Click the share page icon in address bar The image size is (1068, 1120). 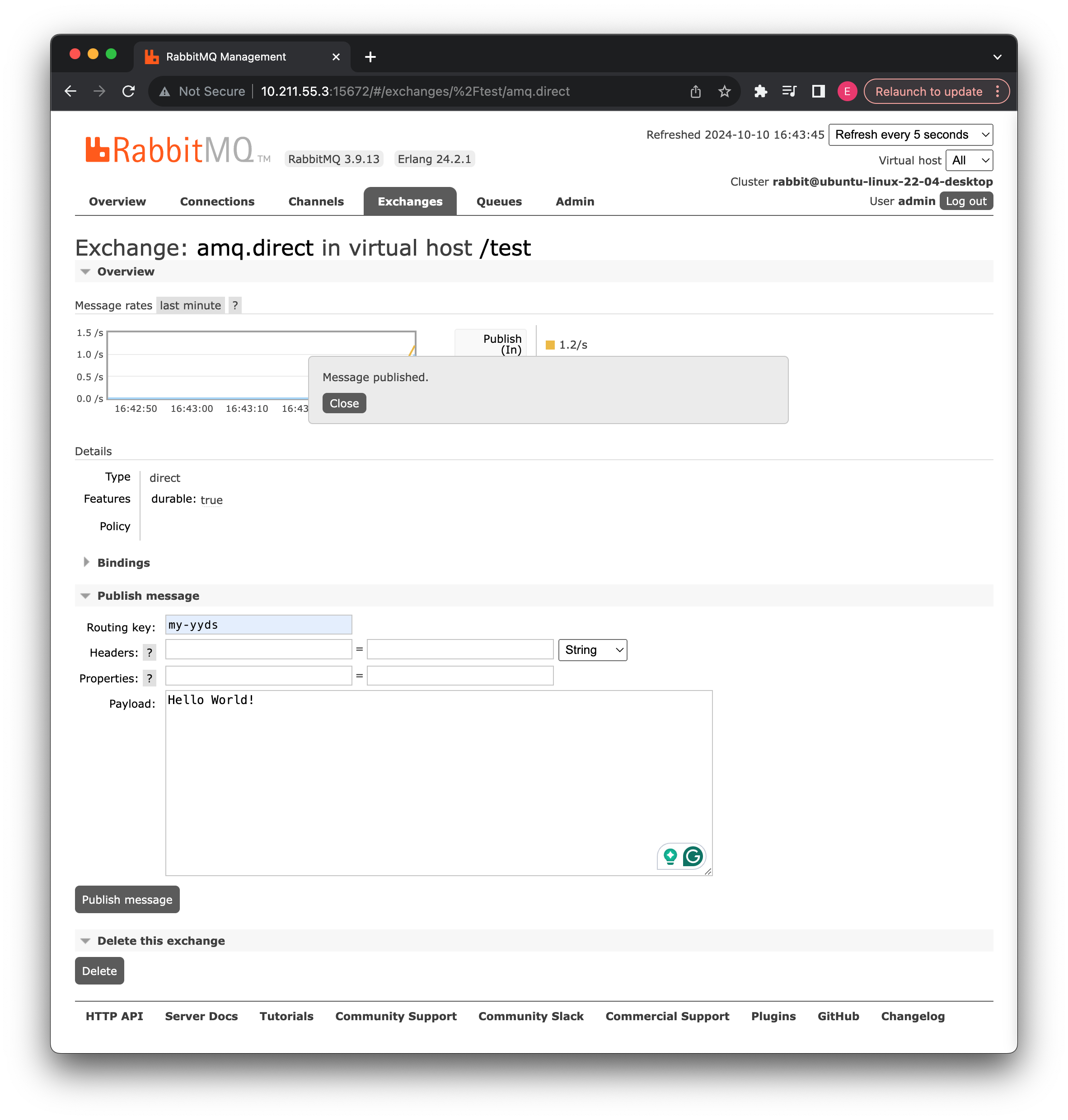point(695,91)
